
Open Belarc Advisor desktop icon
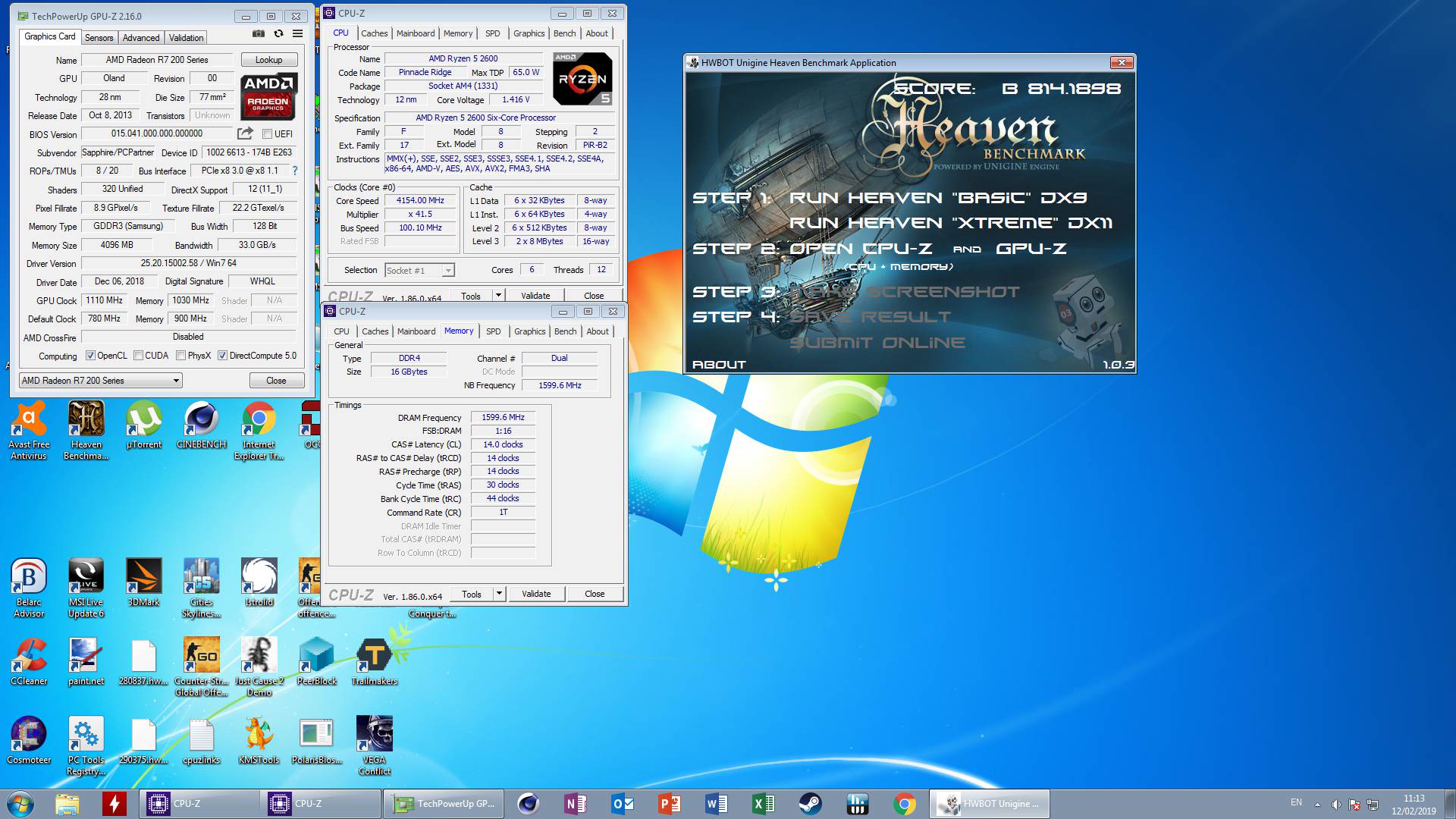pyautogui.click(x=29, y=588)
